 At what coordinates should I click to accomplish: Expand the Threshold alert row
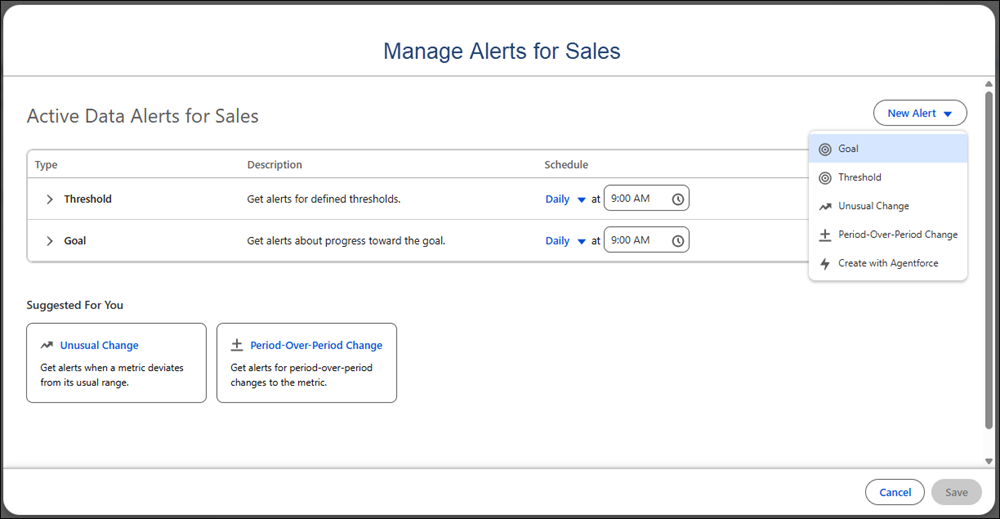(x=49, y=200)
